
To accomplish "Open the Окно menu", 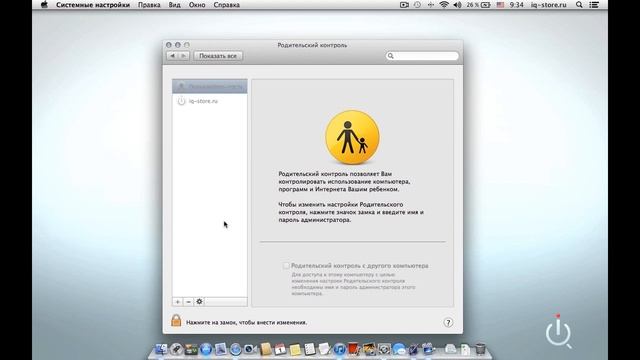I will pos(197,5).
